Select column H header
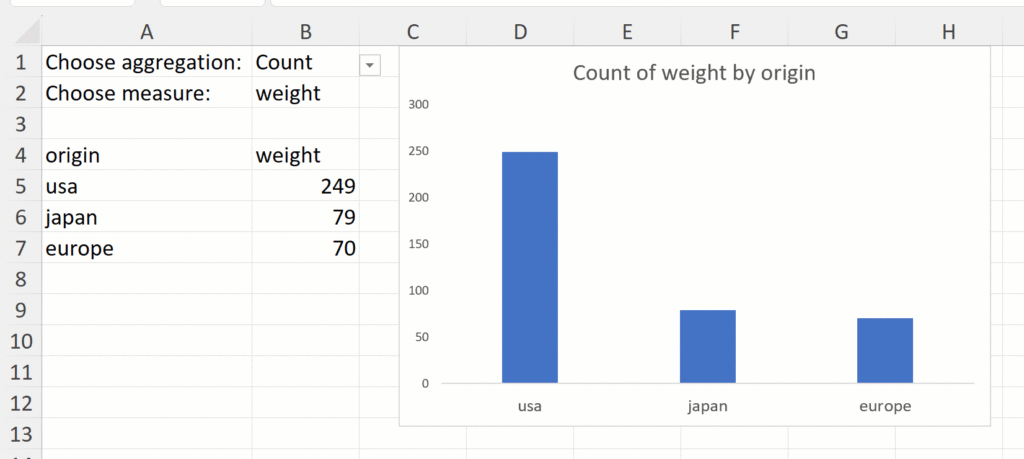This screenshot has width=1024, height=459. pyautogui.click(x=948, y=32)
